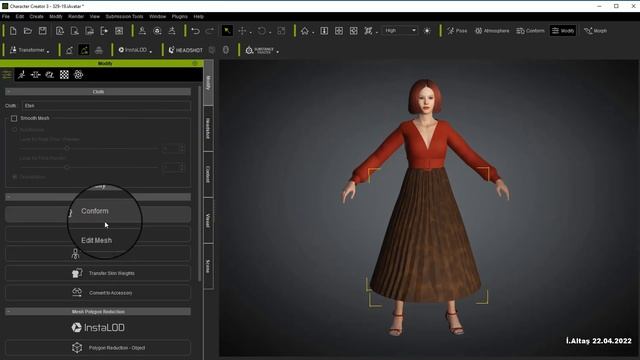Click the Home camera view icon

(x=304, y=31)
